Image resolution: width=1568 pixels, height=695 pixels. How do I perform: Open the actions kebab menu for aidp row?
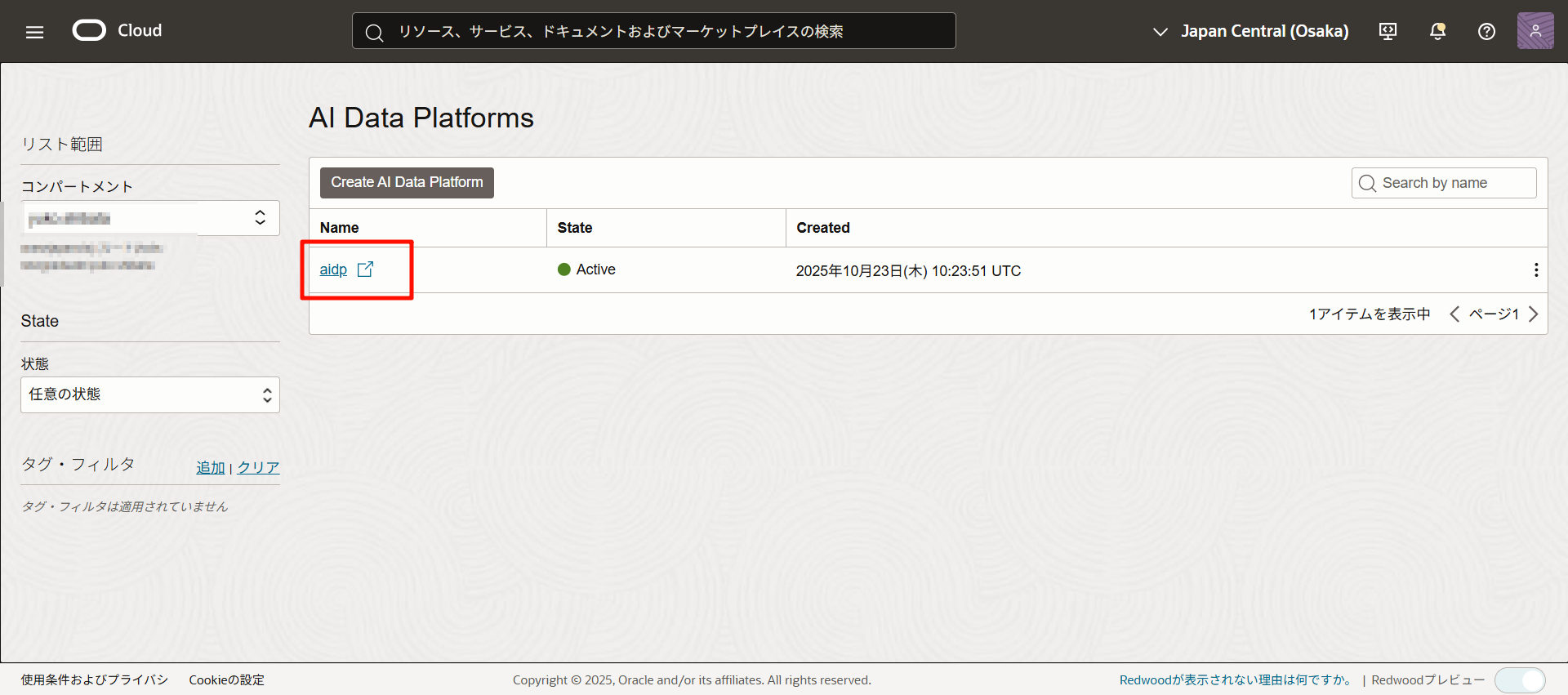point(1536,270)
